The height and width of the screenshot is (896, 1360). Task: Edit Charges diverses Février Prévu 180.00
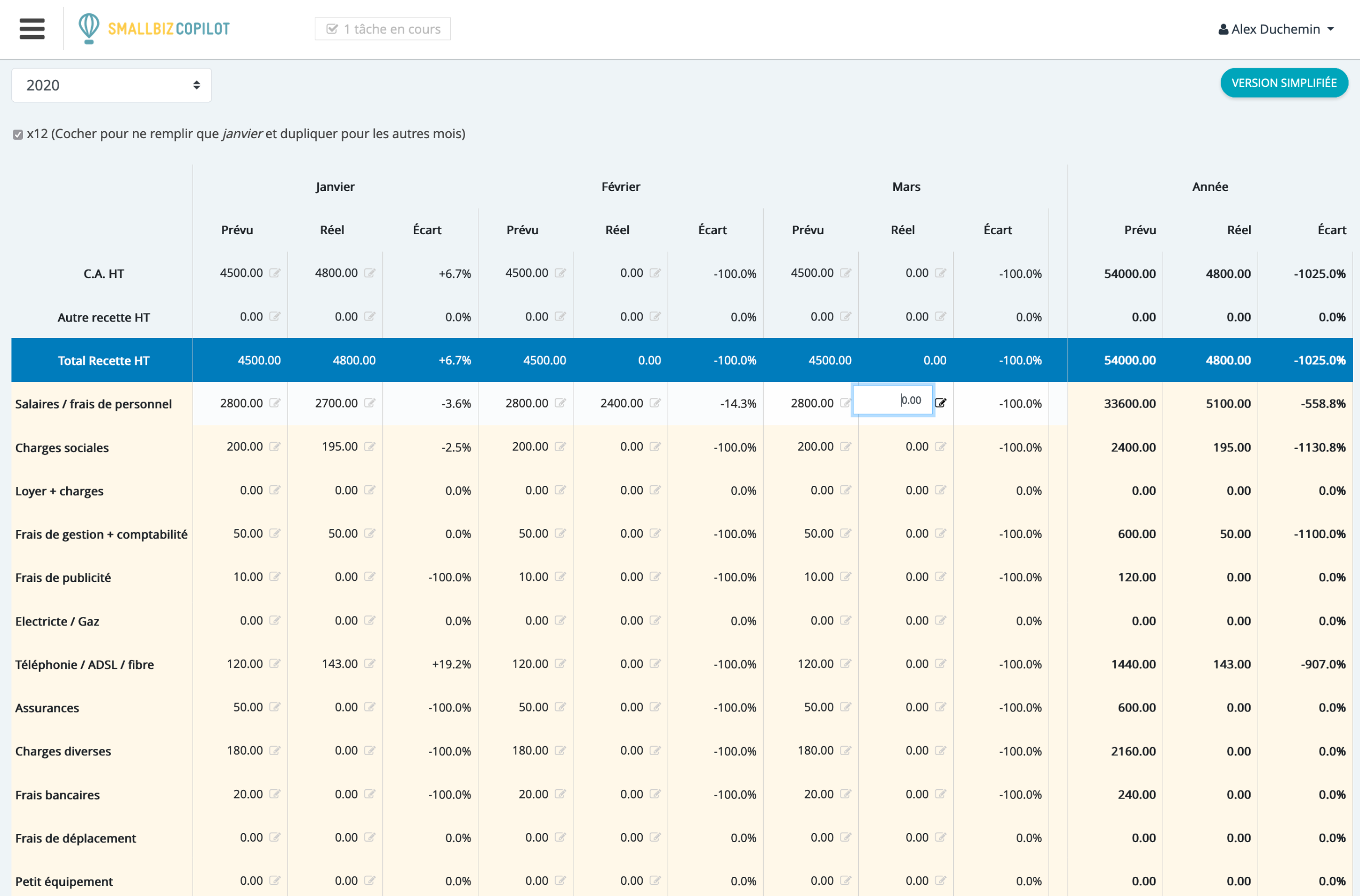tap(560, 751)
